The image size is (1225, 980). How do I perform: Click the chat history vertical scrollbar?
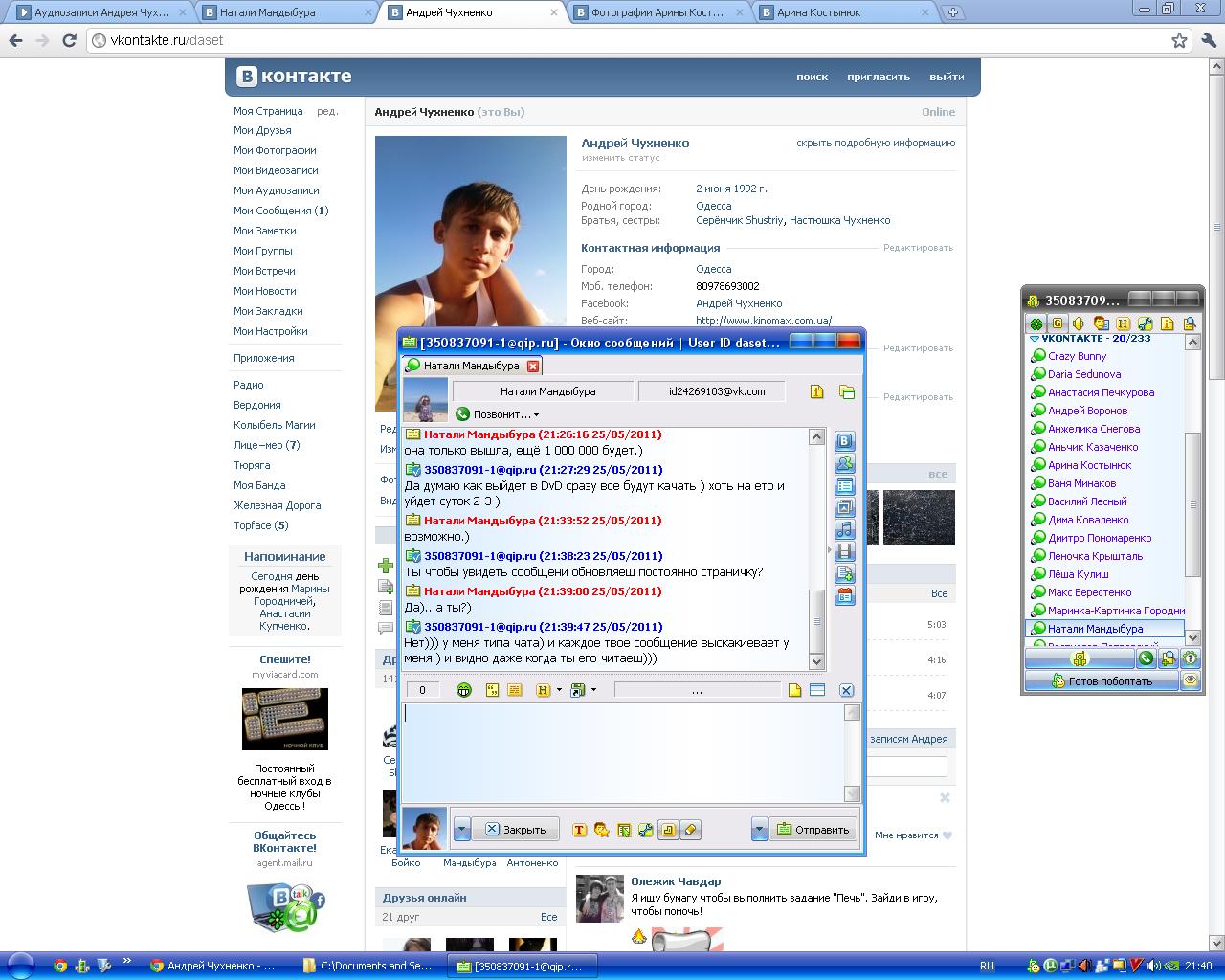(816, 548)
